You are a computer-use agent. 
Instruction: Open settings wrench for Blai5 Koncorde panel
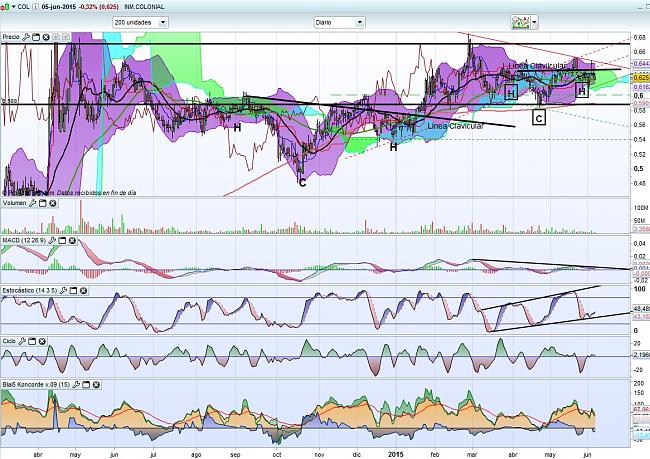pyautogui.click(x=76, y=385)
